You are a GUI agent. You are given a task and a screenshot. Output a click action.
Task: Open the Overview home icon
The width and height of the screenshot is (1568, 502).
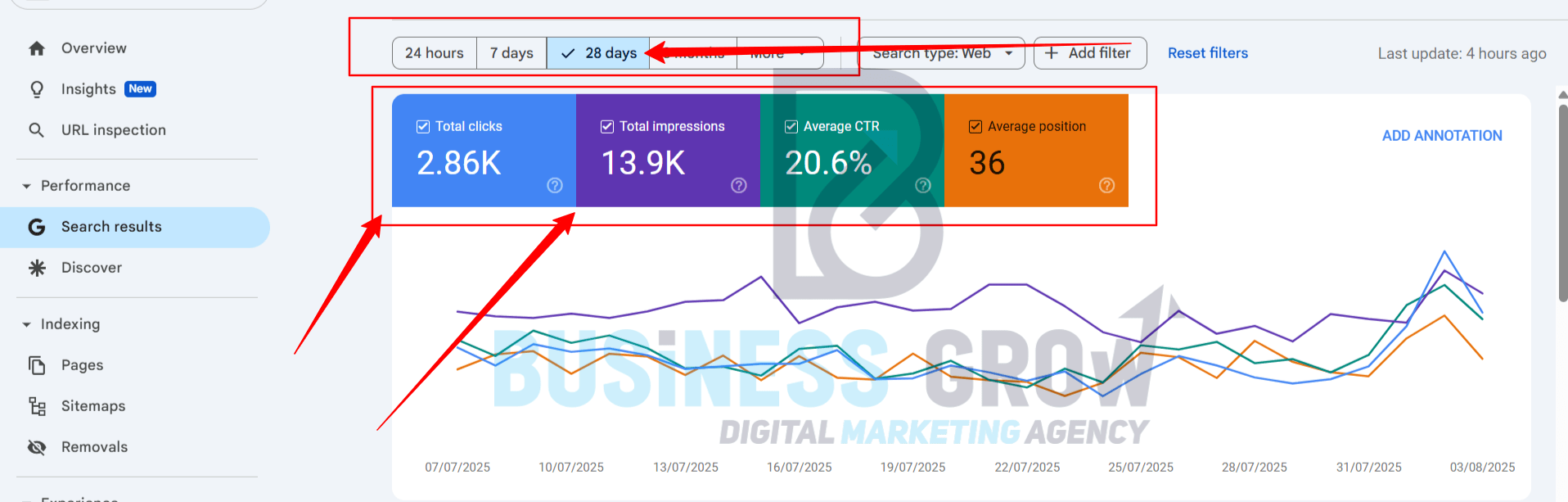coord(37,48)
